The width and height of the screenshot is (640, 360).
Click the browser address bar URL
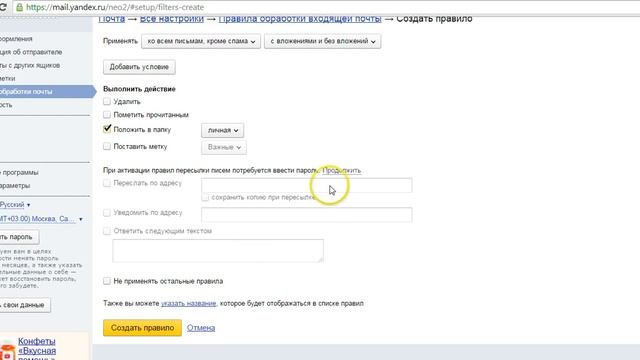point(115,7)
